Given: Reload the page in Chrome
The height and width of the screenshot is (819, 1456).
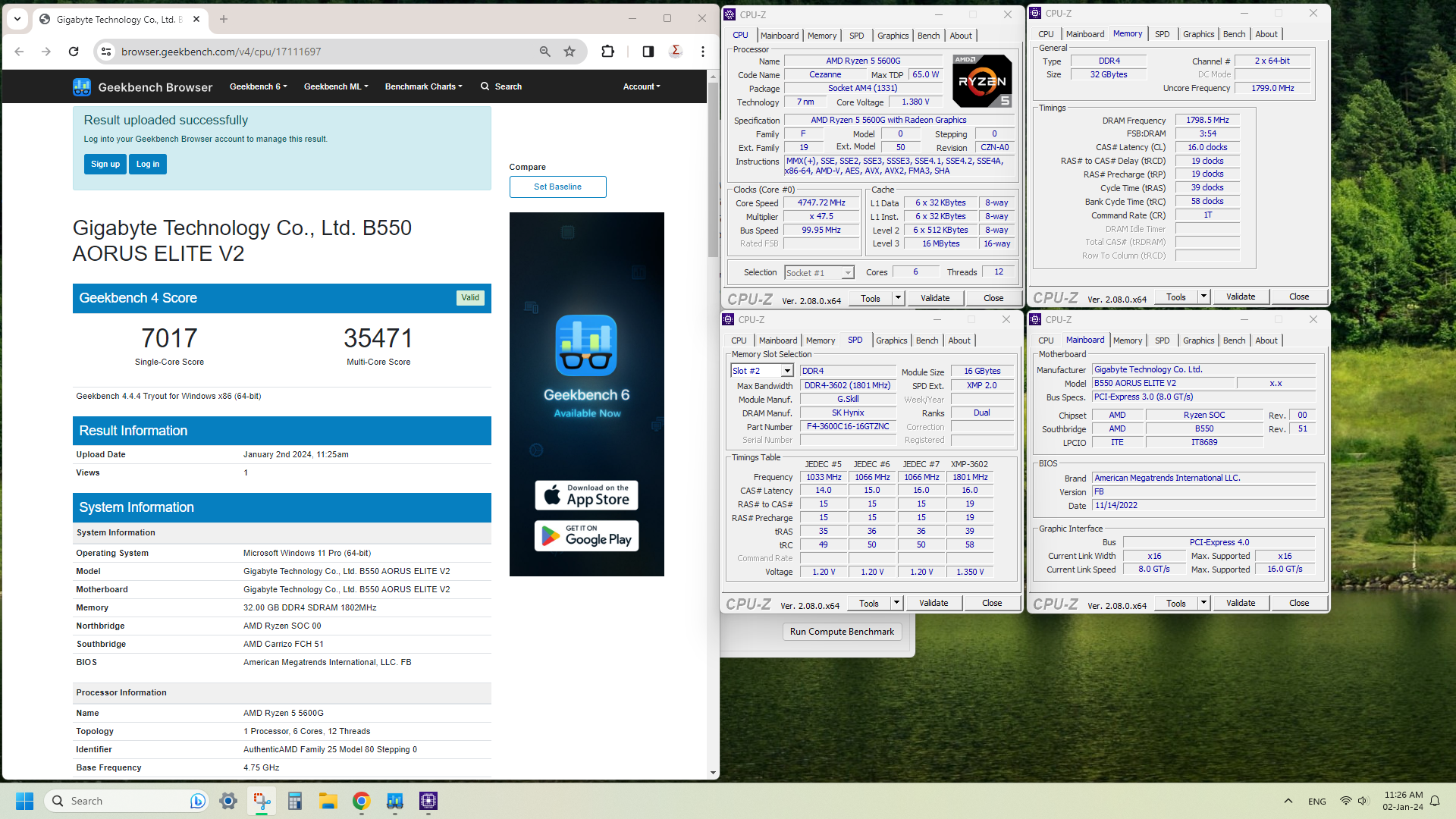Looking at the screenshot, I should point(74,52).
